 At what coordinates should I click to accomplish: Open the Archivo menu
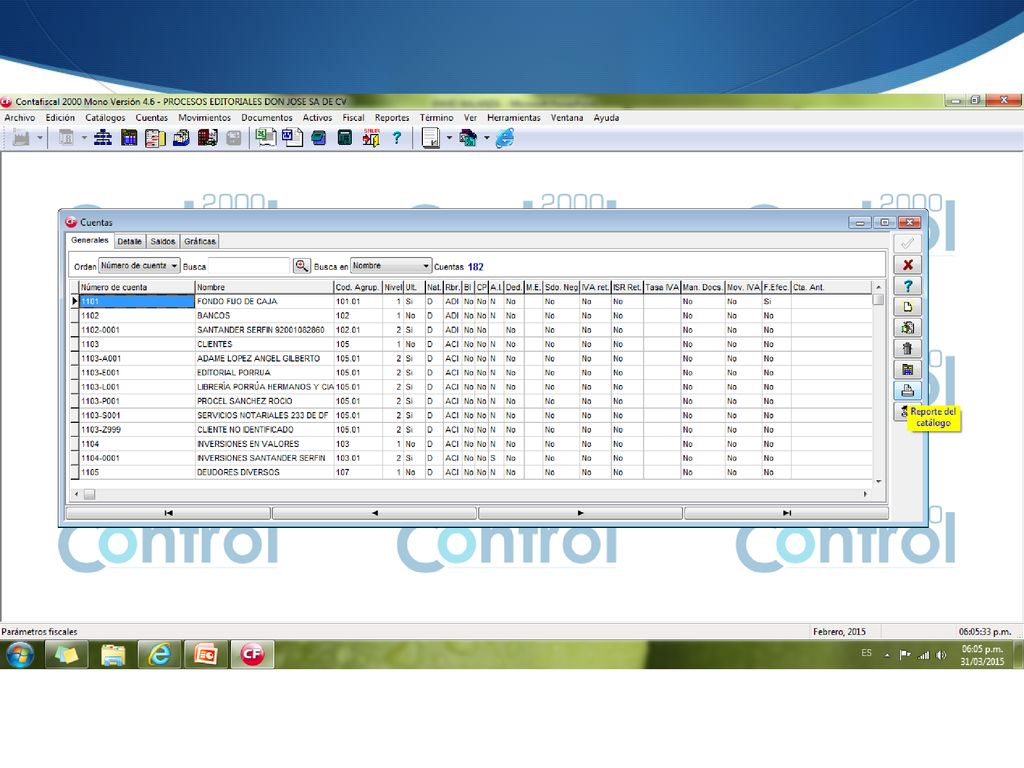[x=20, y=118]
